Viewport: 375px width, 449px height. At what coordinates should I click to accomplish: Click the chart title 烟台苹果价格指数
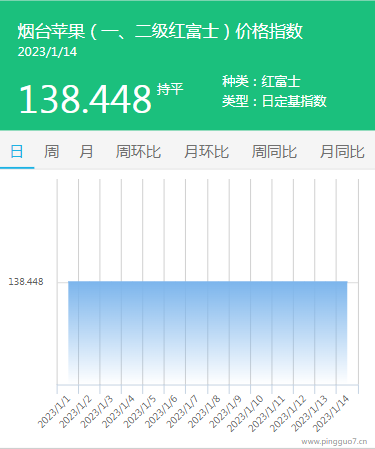point(160,31)
